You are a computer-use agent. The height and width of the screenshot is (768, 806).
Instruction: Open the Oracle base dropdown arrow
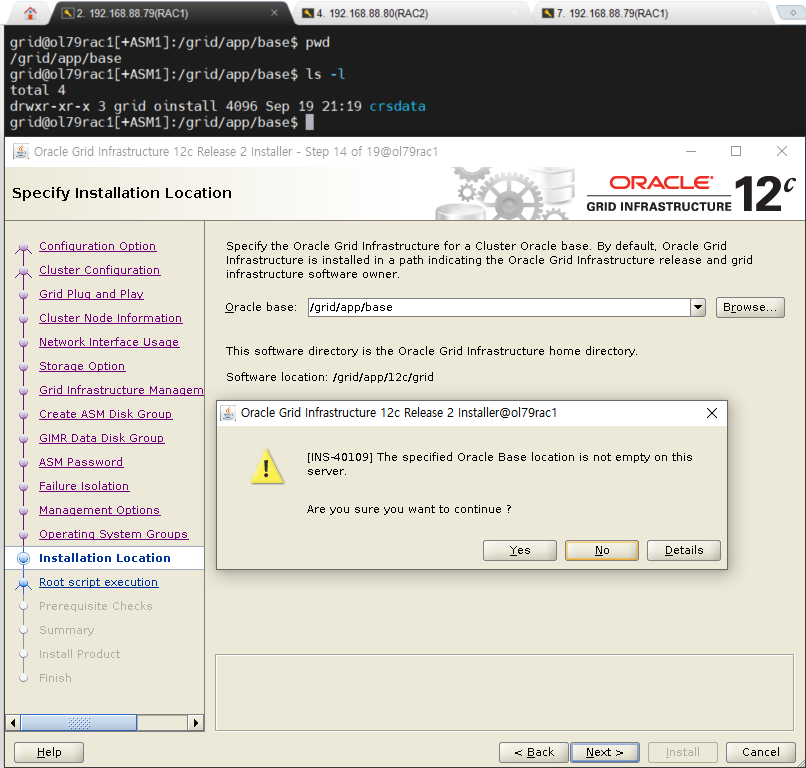pyautogui.click(x=698, y=307)
